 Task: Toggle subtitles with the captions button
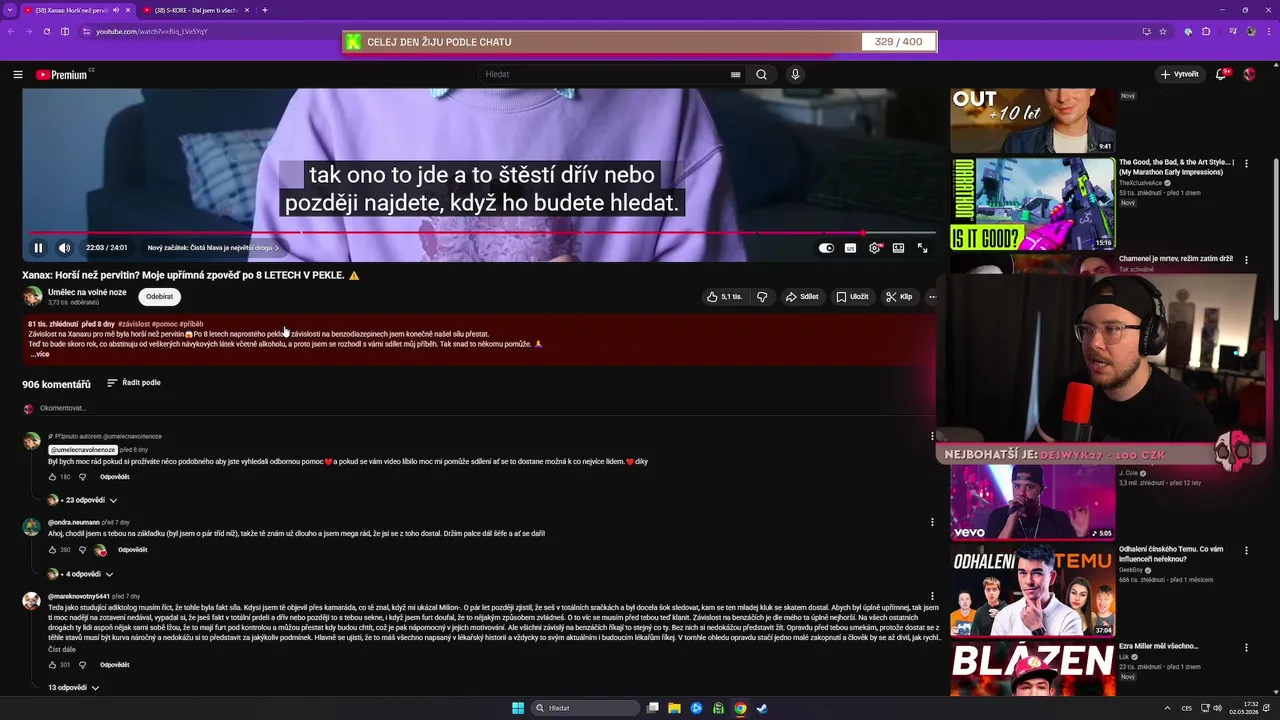pyautogui.click(x=851, y=248)
